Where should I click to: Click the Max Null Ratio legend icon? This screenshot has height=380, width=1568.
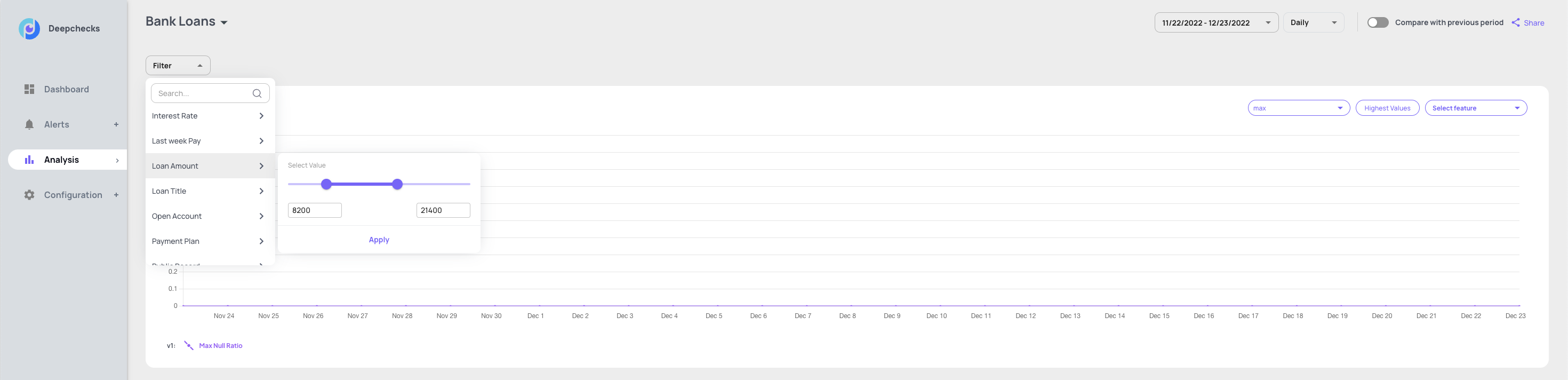[189, 345]
